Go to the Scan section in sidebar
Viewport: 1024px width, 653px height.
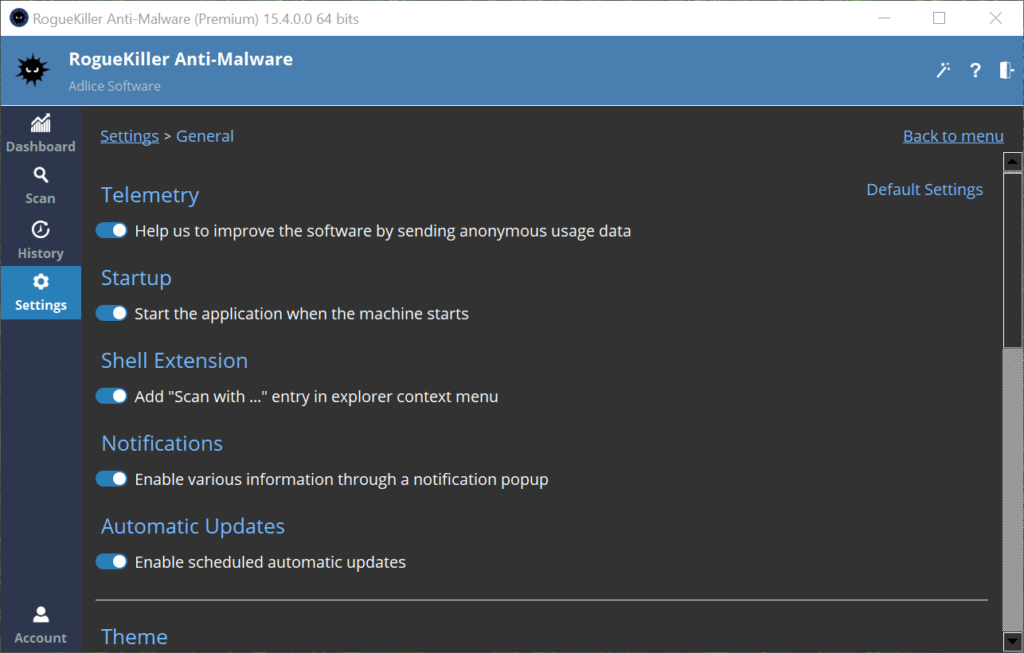(40, 186)
